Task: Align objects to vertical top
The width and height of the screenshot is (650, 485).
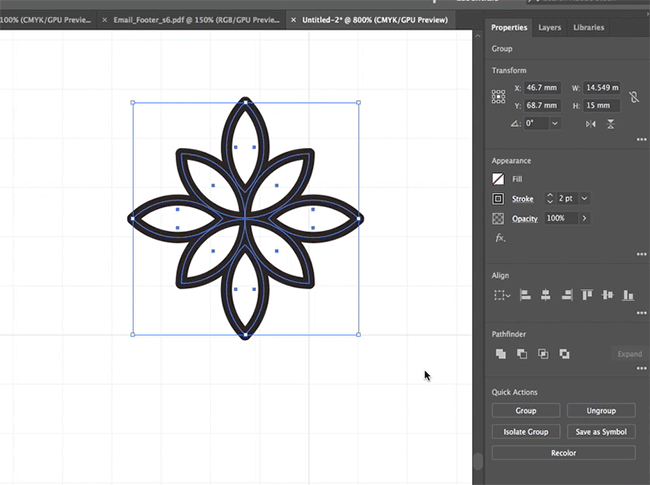Action: tap(587, 295)
